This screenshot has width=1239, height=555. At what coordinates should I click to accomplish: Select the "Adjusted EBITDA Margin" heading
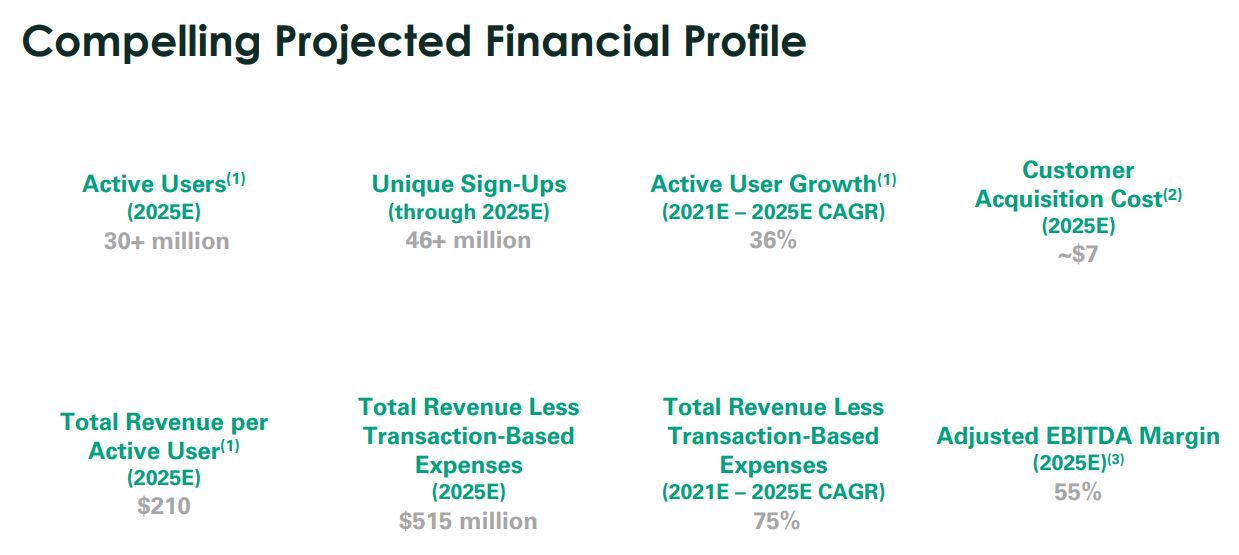tap(1077, 436)
